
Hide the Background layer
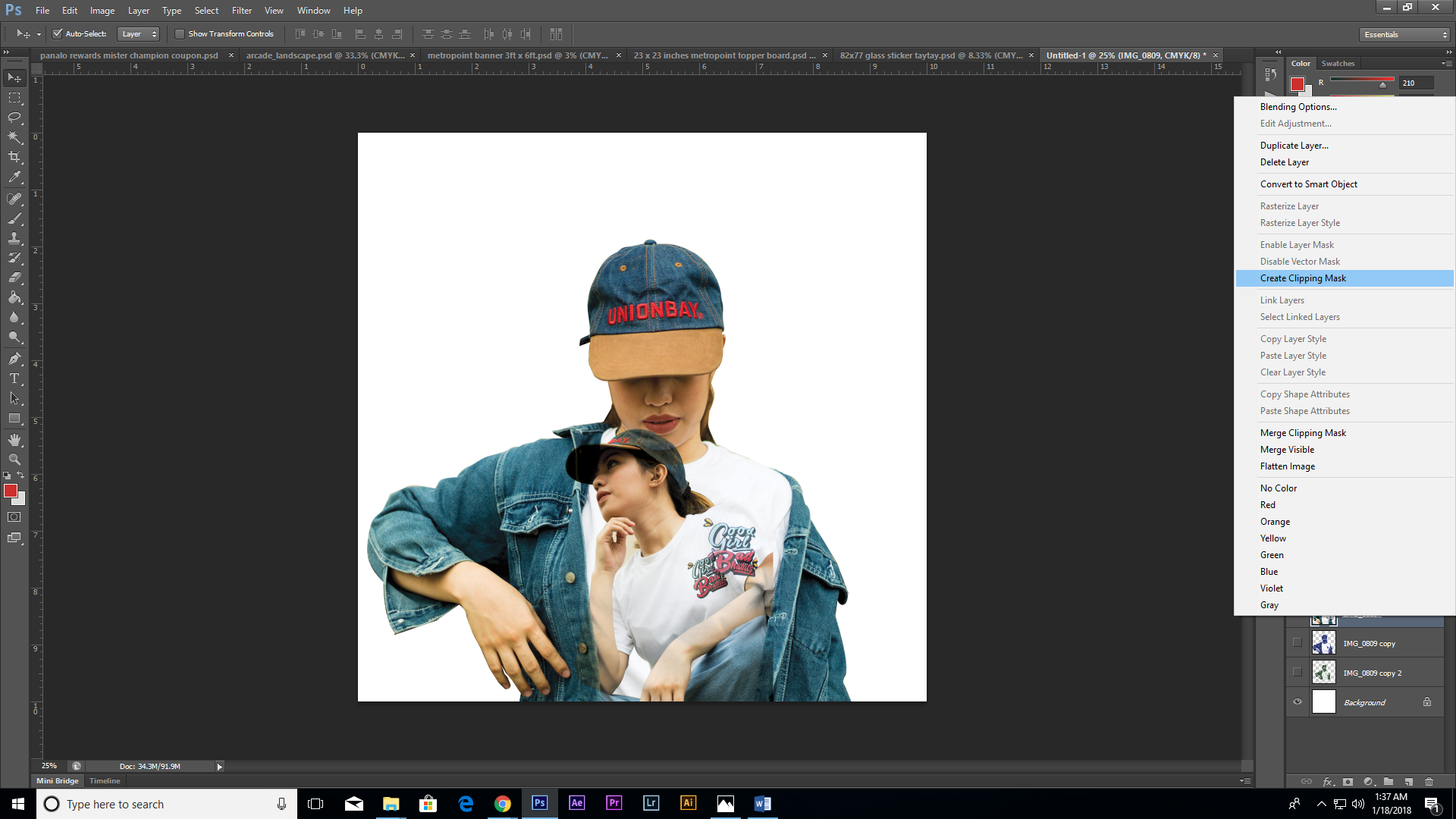(1298, 702)
